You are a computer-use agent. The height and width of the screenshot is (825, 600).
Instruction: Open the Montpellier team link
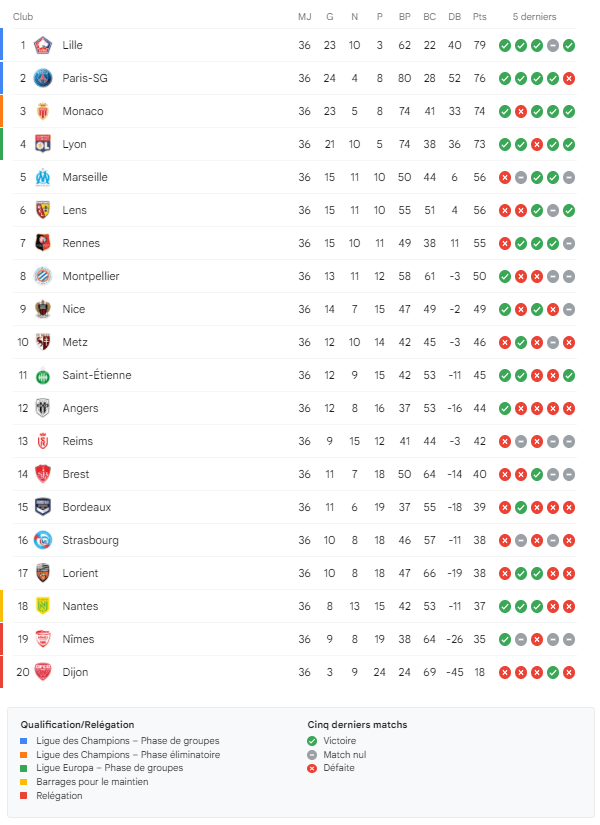(90, 276)
